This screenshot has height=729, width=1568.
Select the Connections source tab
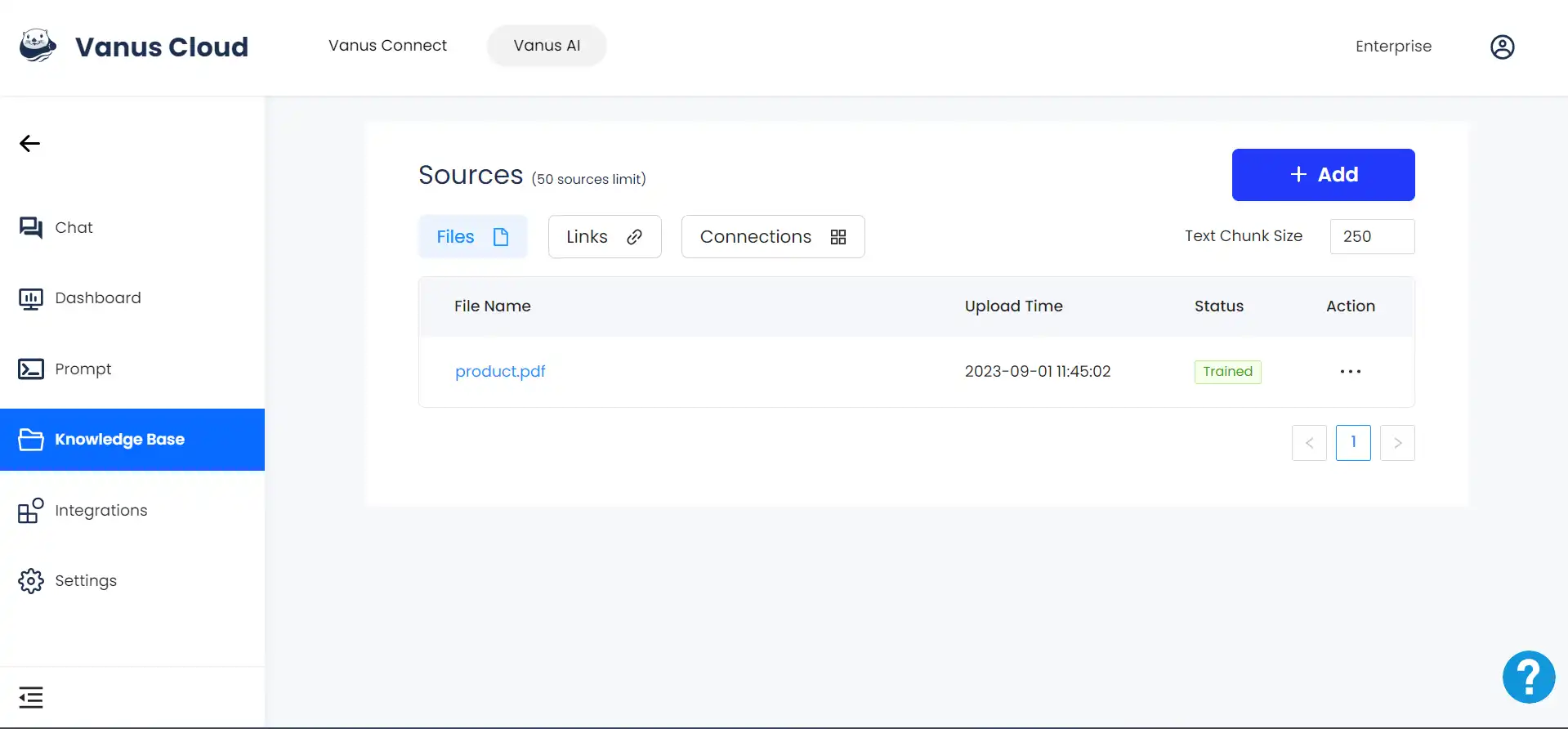coord(773,237)
